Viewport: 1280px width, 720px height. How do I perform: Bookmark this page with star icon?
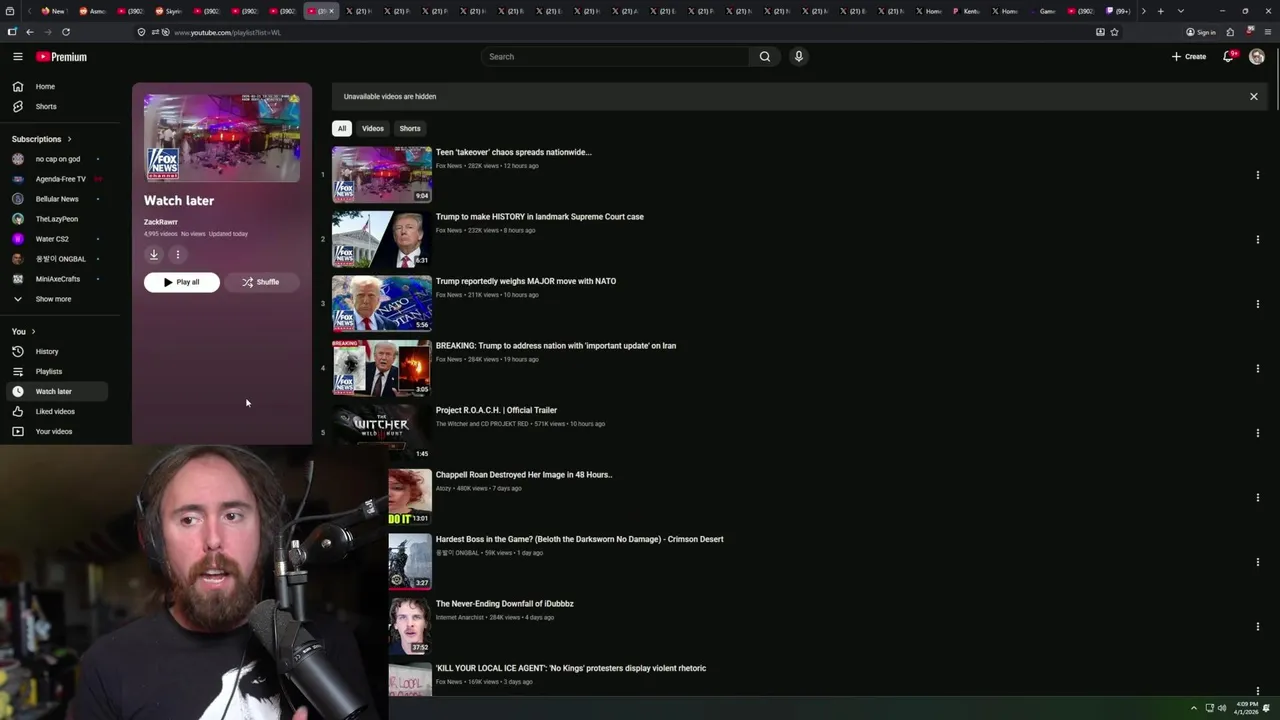pos(1114,32)
